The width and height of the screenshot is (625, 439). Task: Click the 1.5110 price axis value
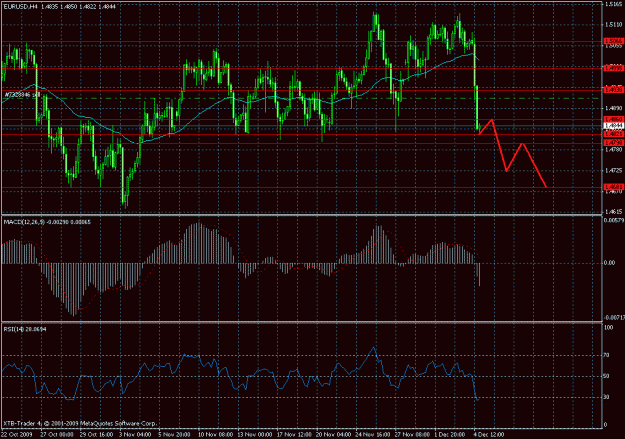(614, 25)
